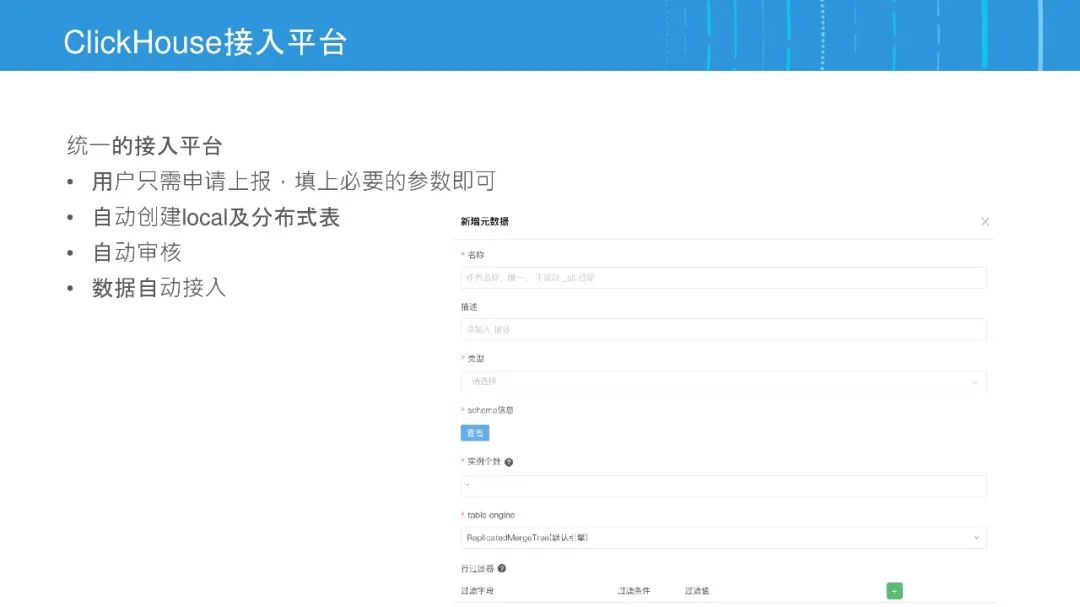
Task: Click the 过滤条件 column header
Action: click(x=634, y=591)
